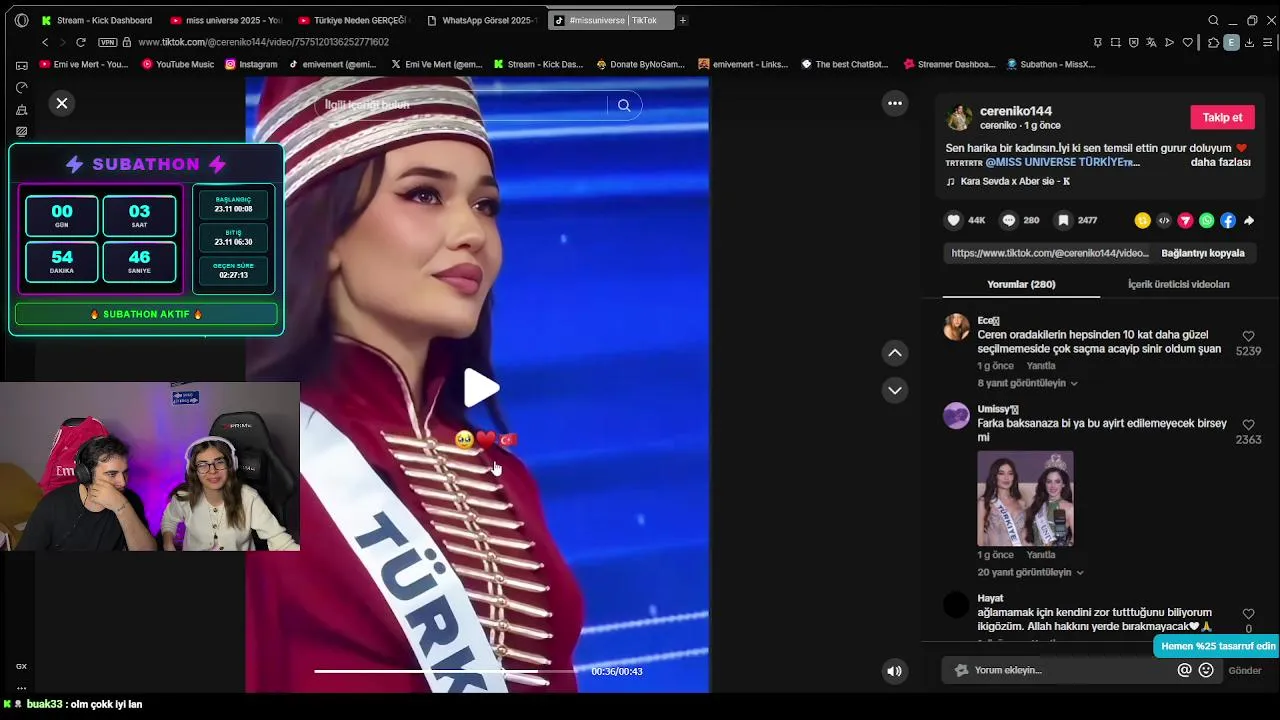The width and height of the screenshot is (1280, 720).
Task: Click the translate page icon
Action: coord(1152,42)
